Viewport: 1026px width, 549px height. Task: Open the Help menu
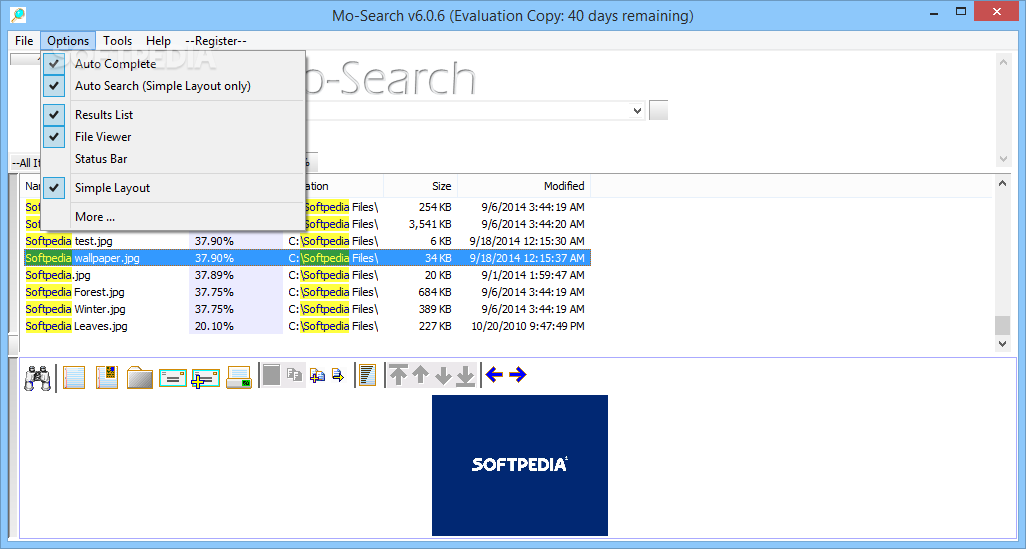[158, 41]
